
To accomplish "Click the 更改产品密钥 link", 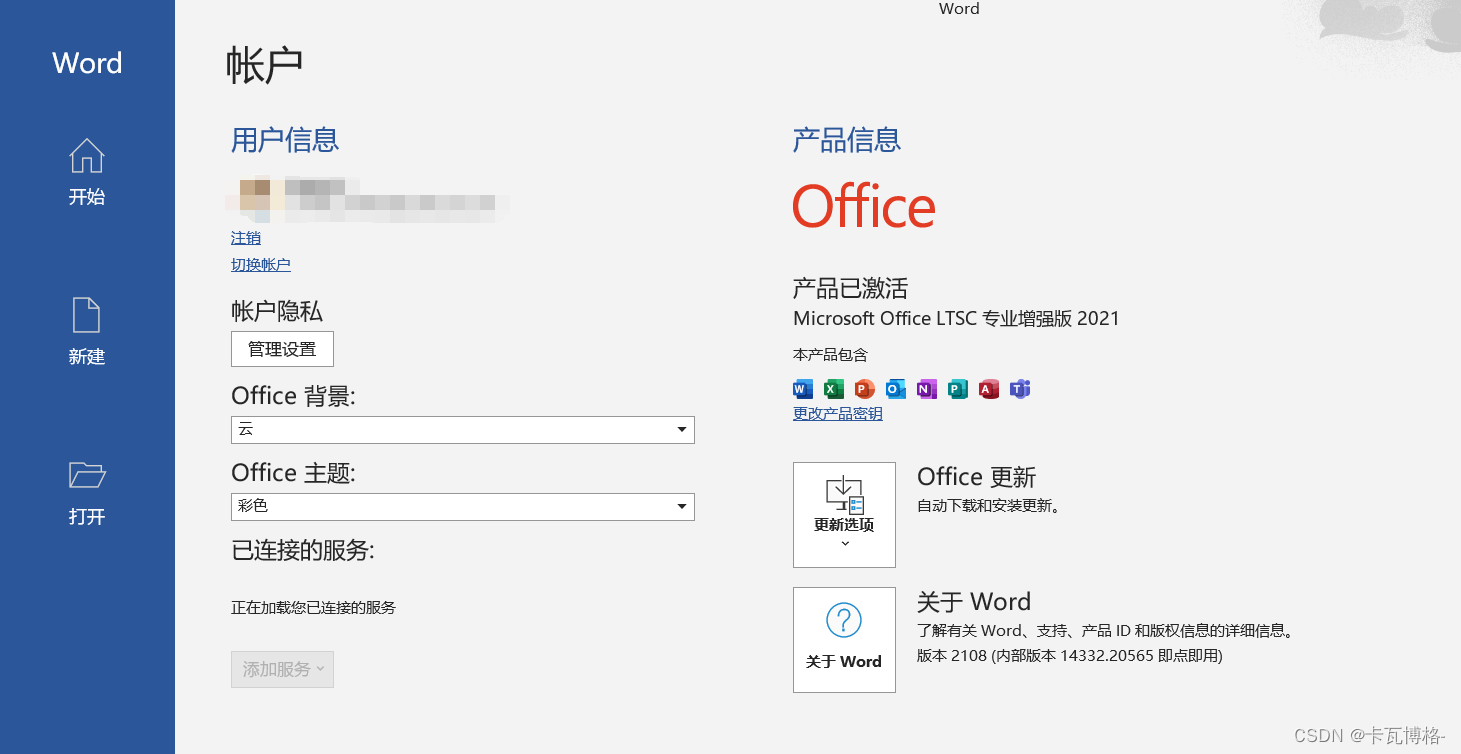I will (838, 414).
